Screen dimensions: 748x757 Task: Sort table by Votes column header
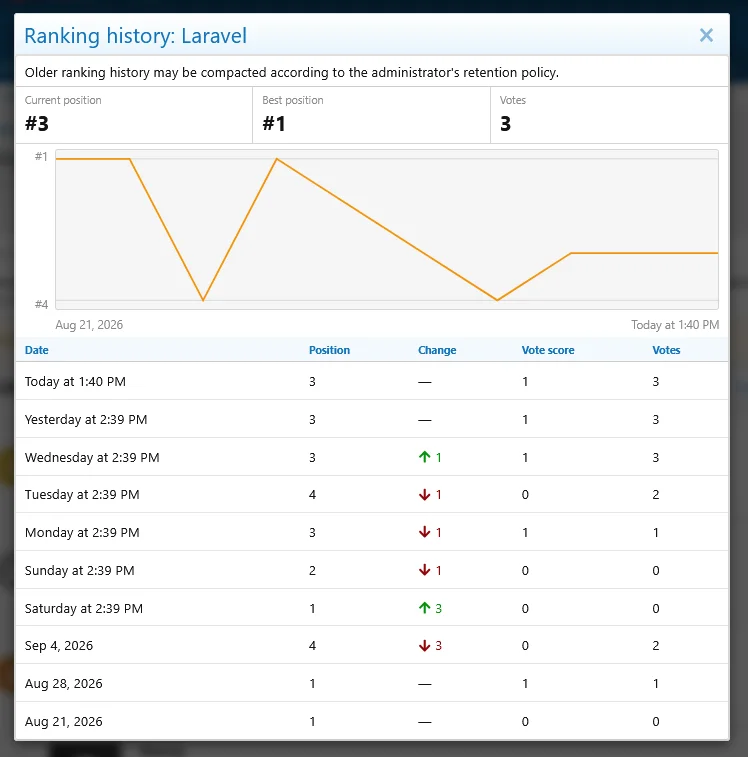pos(666,350)
